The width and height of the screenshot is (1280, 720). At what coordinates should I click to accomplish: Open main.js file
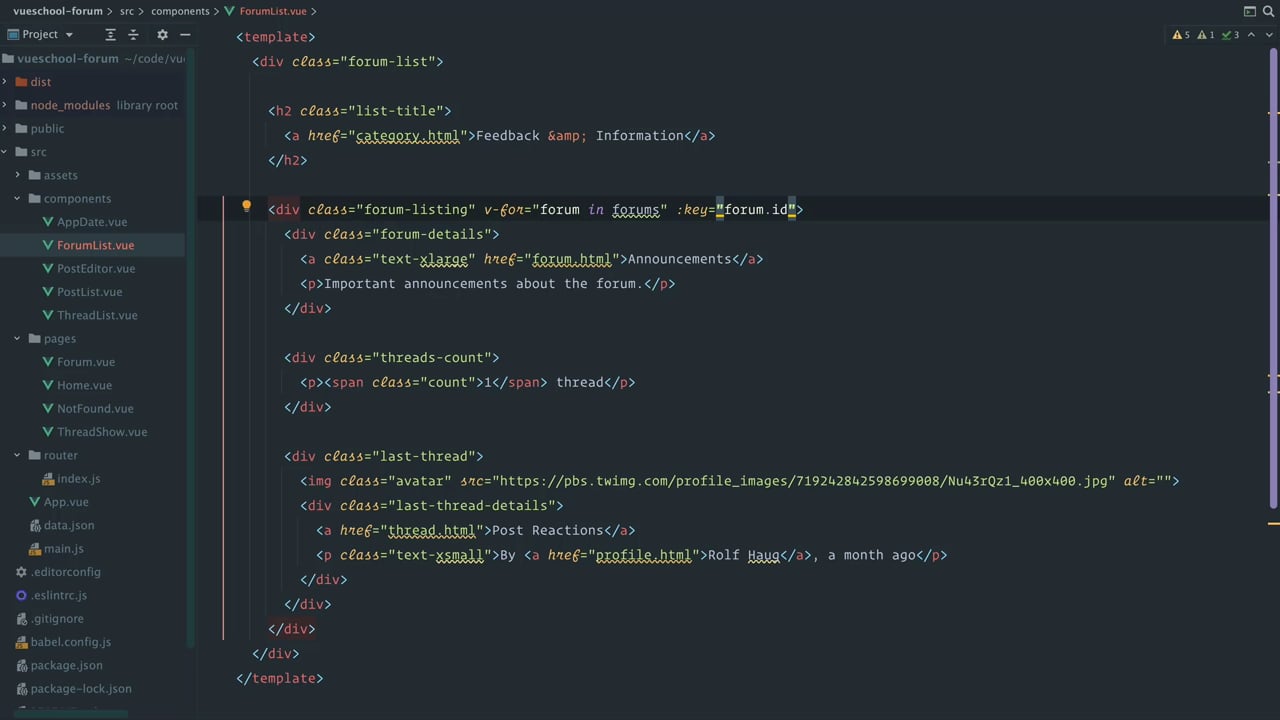[63, 548]
